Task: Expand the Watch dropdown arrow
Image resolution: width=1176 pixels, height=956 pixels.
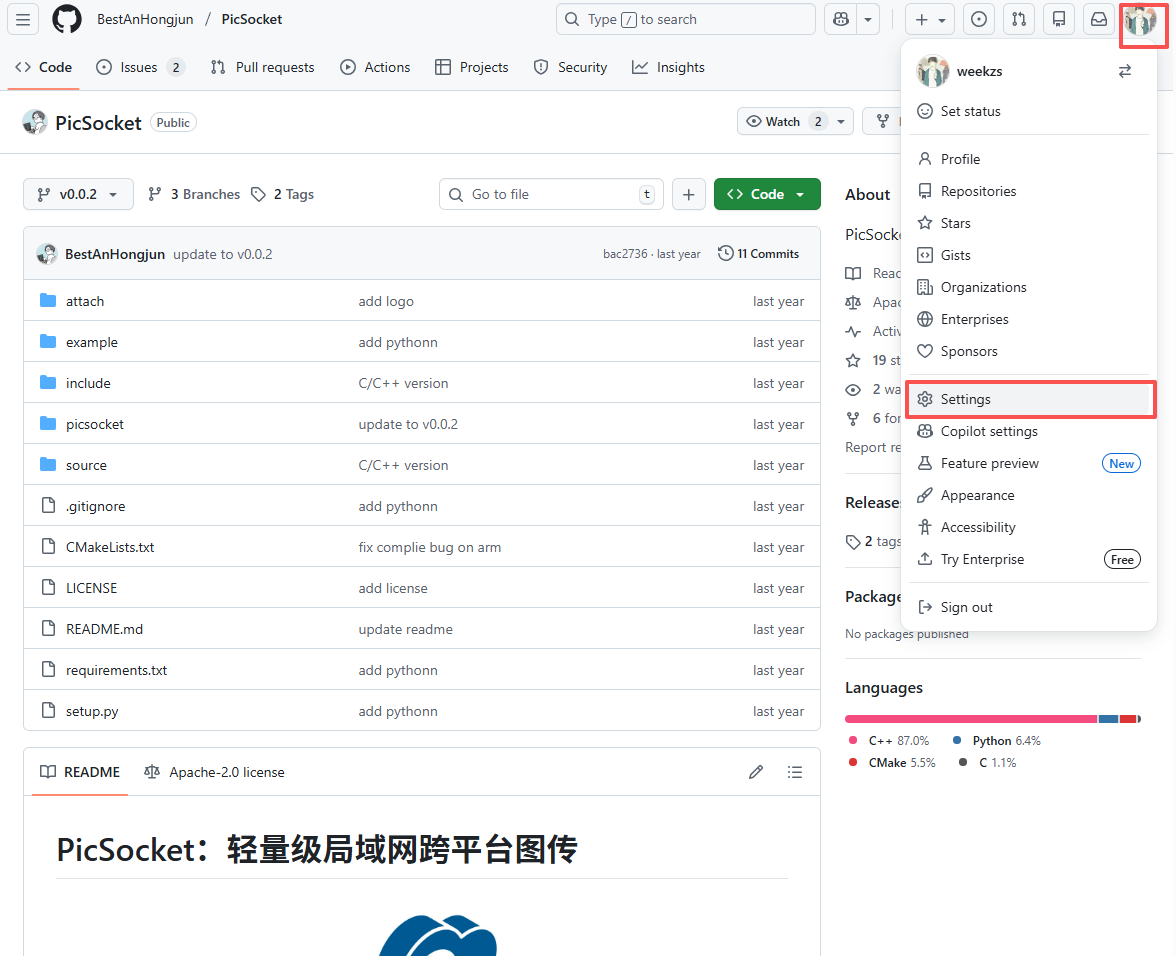Action: [841, 121]
